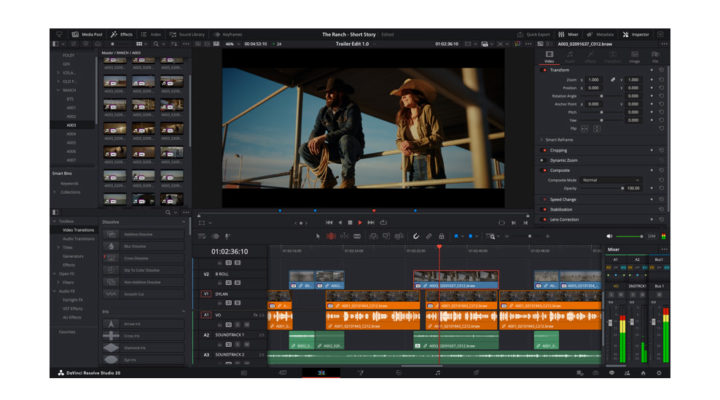Viewport: 720px width, 400px height.
Task: Toggle the Transform section enable switch
Action: (x=545, y=70)
